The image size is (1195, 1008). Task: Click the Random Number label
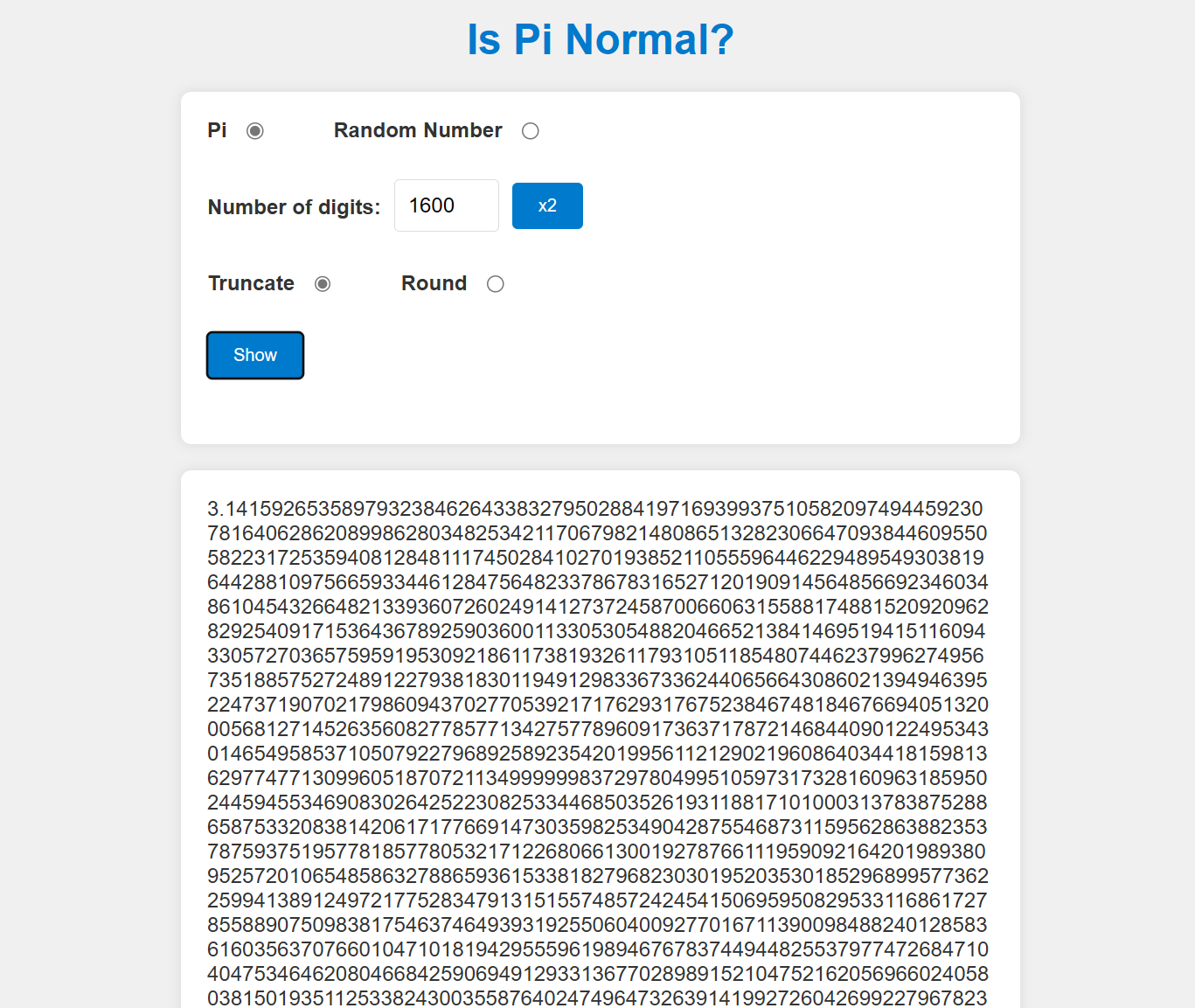click(418, 130)
